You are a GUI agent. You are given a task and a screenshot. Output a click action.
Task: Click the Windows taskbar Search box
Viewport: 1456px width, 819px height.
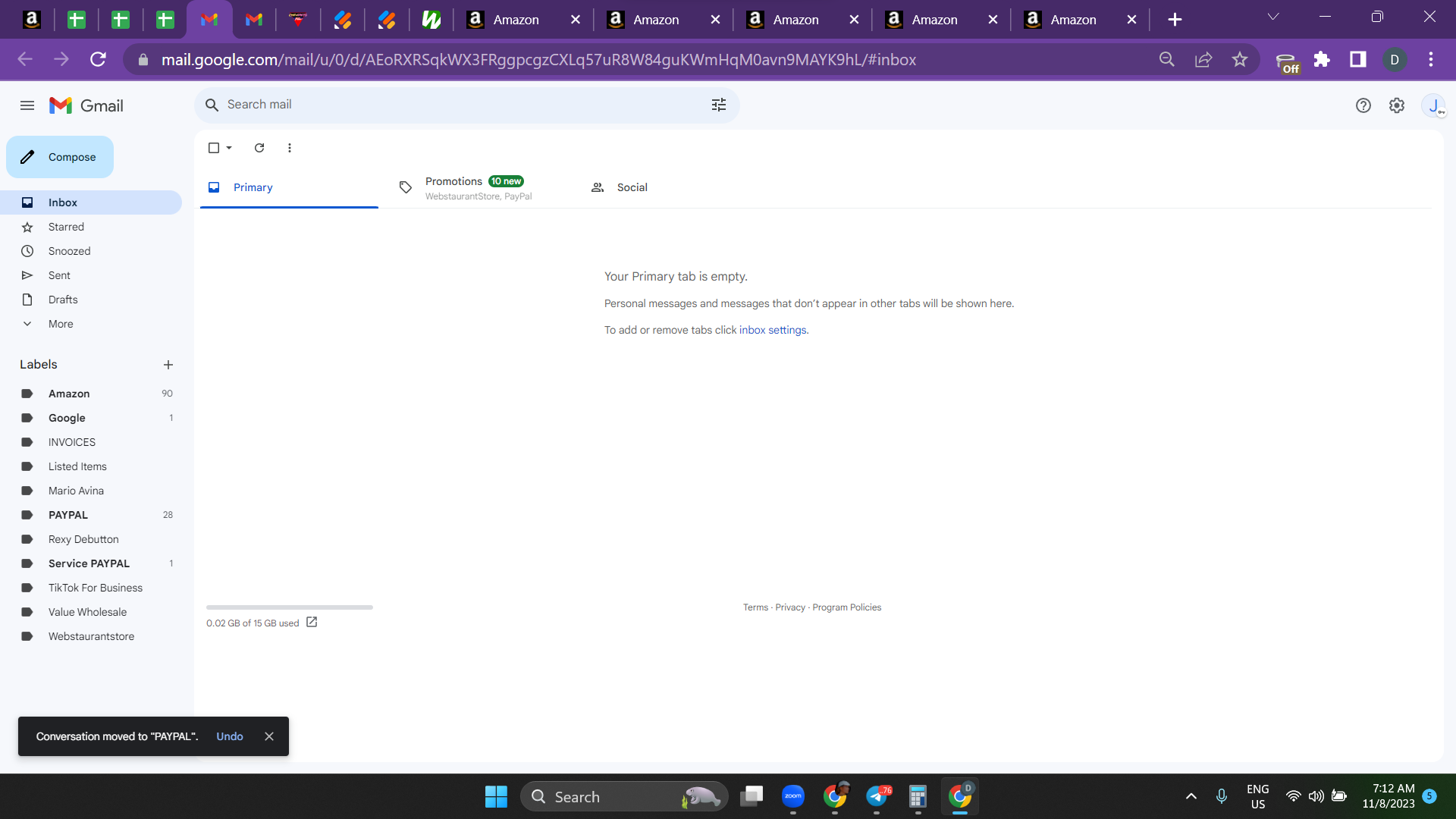[x=624, y=796]
